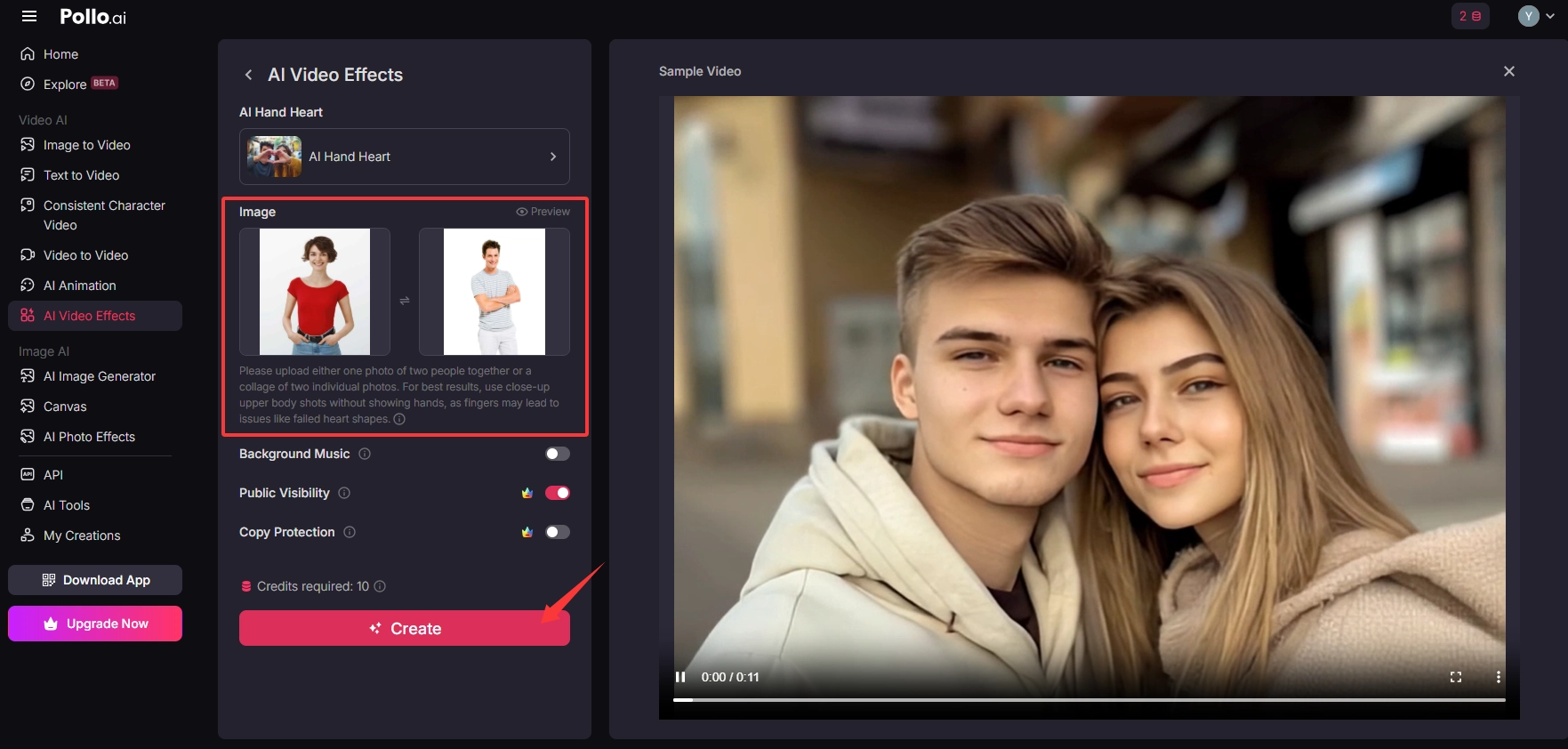
Task: Open info icon after image upload instructions
Action: pos(399,419)
